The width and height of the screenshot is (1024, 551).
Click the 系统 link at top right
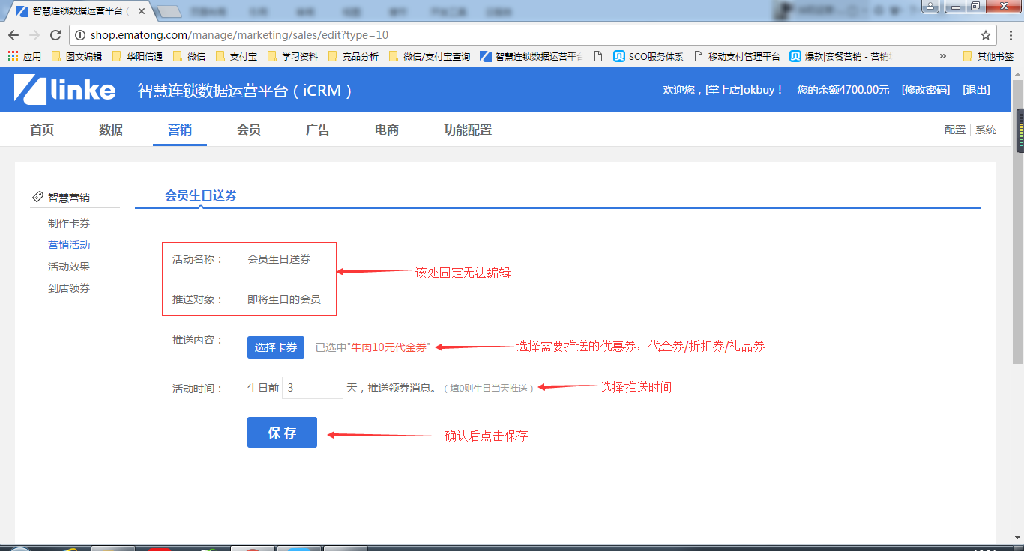coord(985,130)
